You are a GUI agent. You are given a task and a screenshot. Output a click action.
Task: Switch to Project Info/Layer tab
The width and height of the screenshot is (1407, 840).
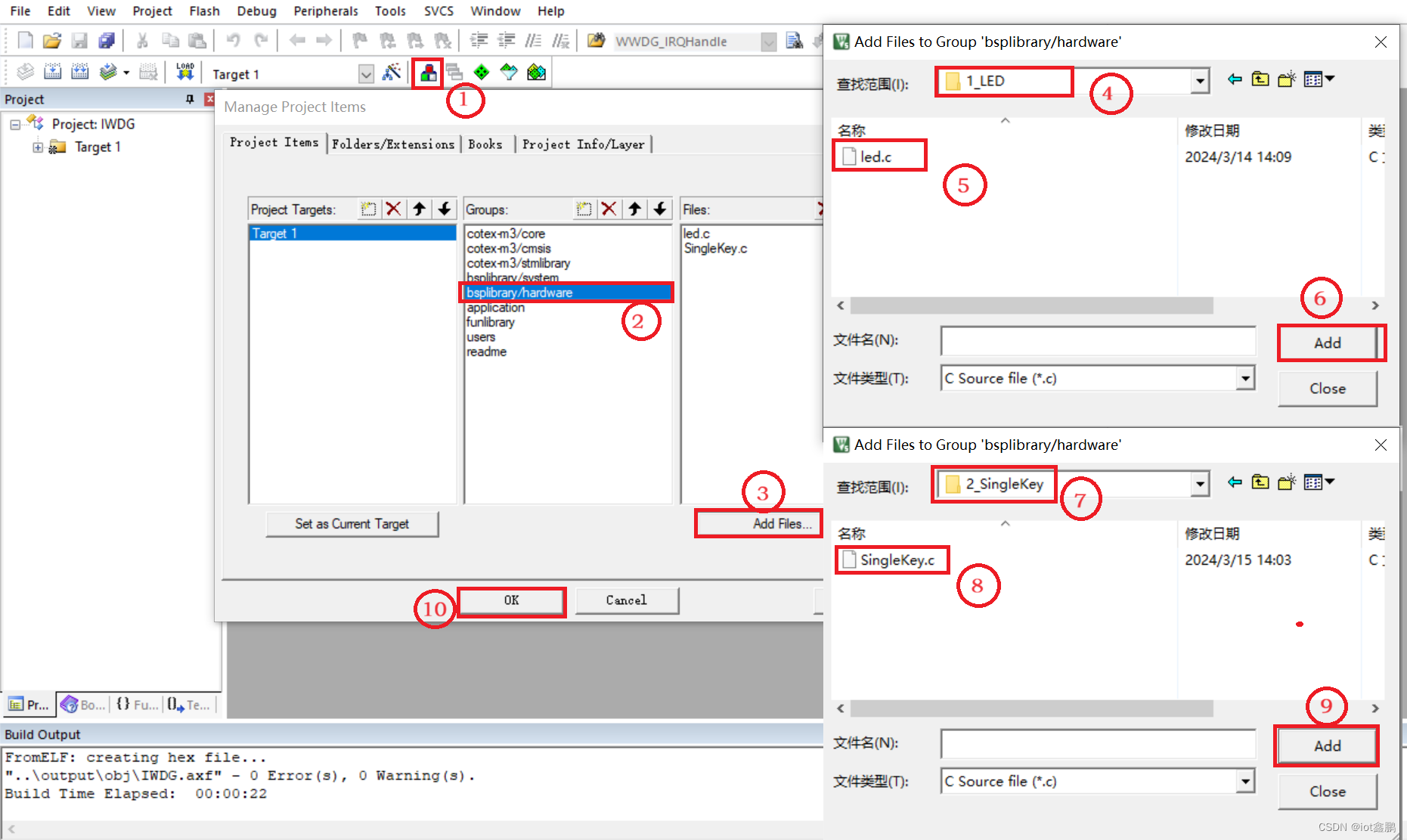coord(584,144)
